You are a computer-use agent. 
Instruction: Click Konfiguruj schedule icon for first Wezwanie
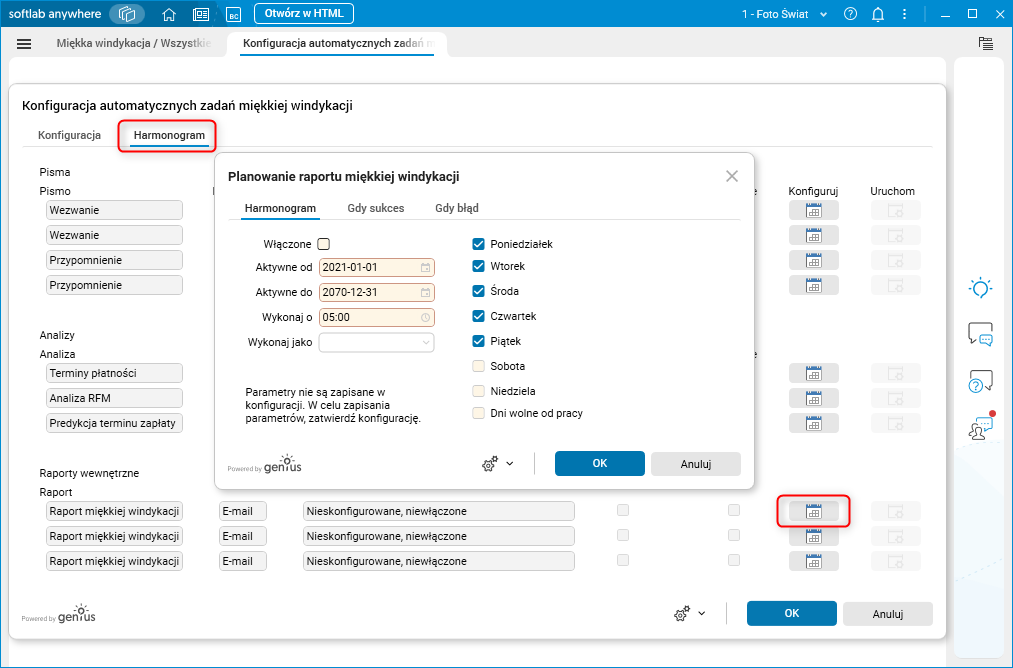813,210
